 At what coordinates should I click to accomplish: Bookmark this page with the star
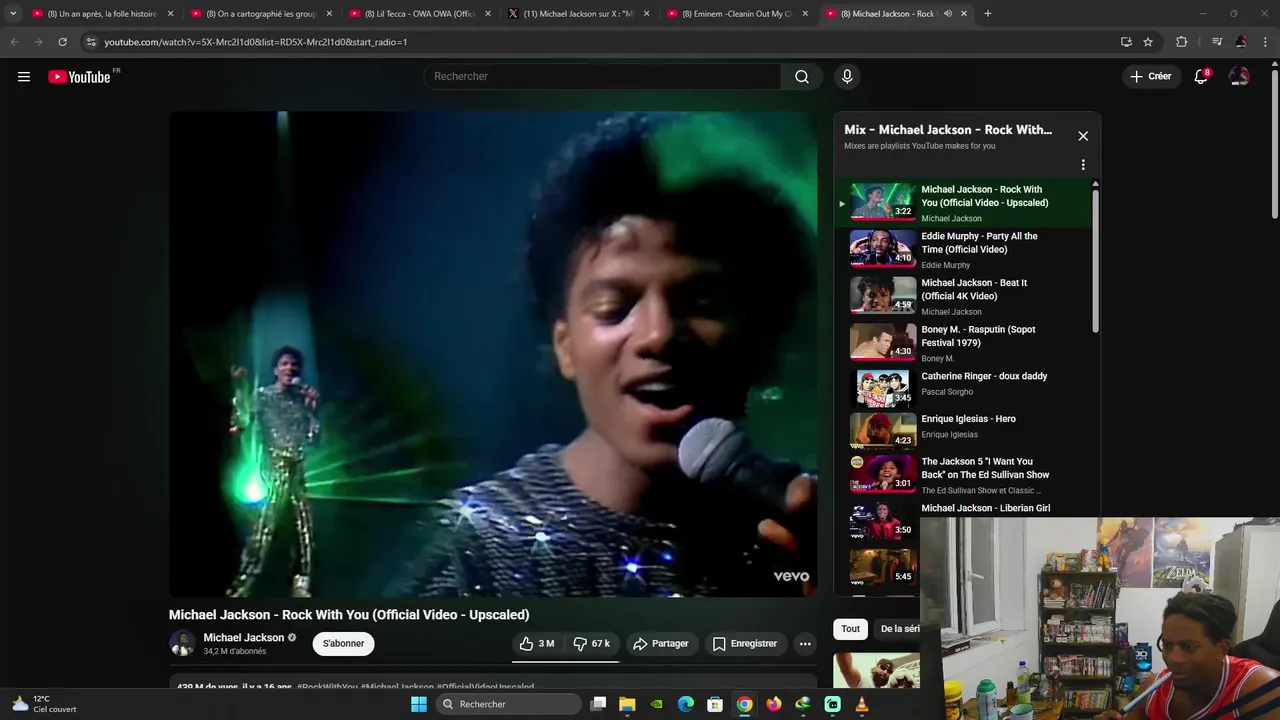[1148, 42]
